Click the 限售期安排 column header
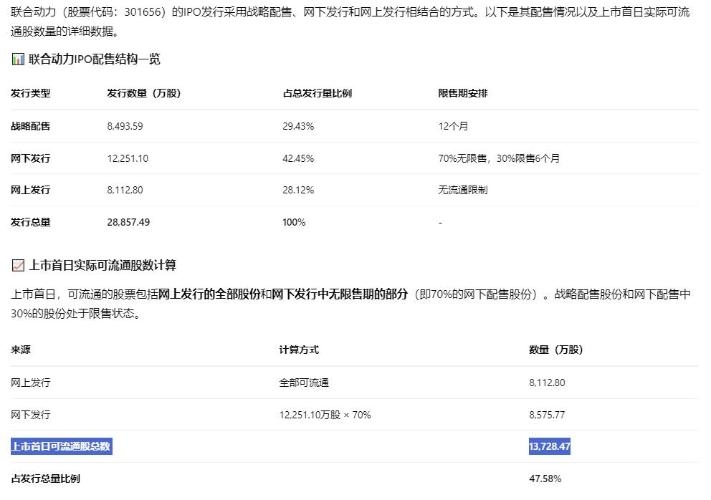The width and height of the screenshot is (711, 500). tap(463, 93)
